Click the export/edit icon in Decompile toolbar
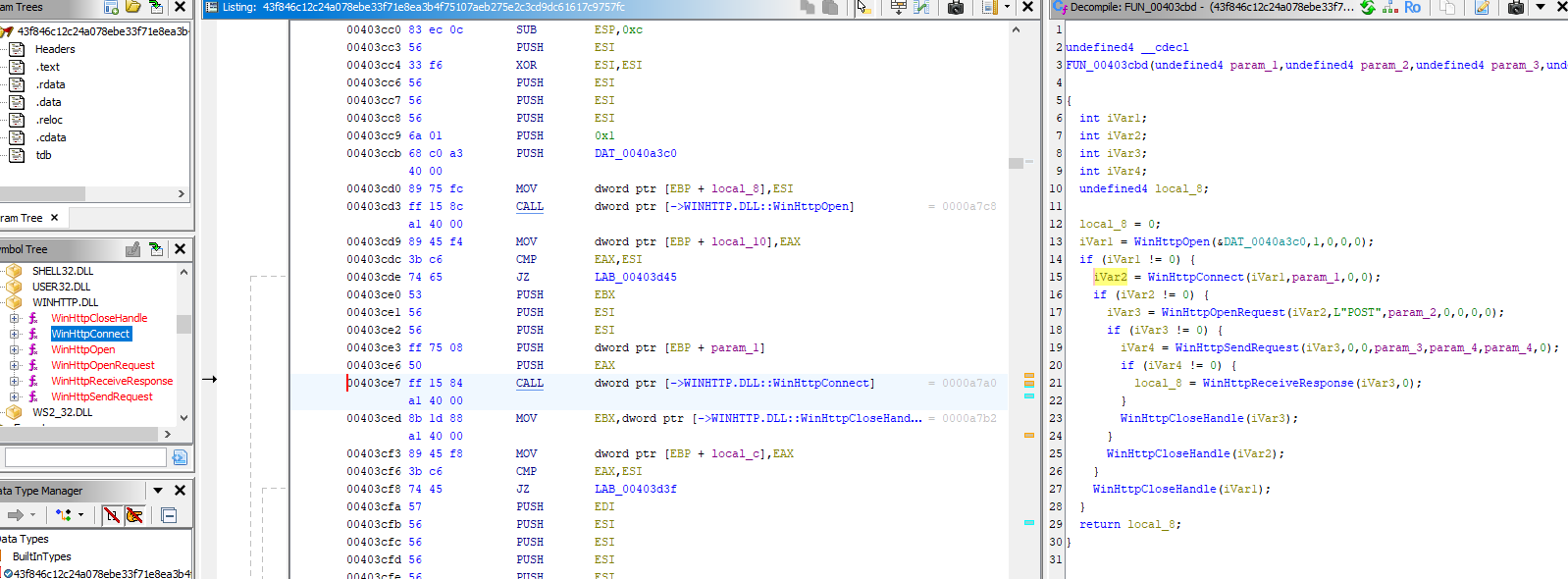 coord(1482,7)
